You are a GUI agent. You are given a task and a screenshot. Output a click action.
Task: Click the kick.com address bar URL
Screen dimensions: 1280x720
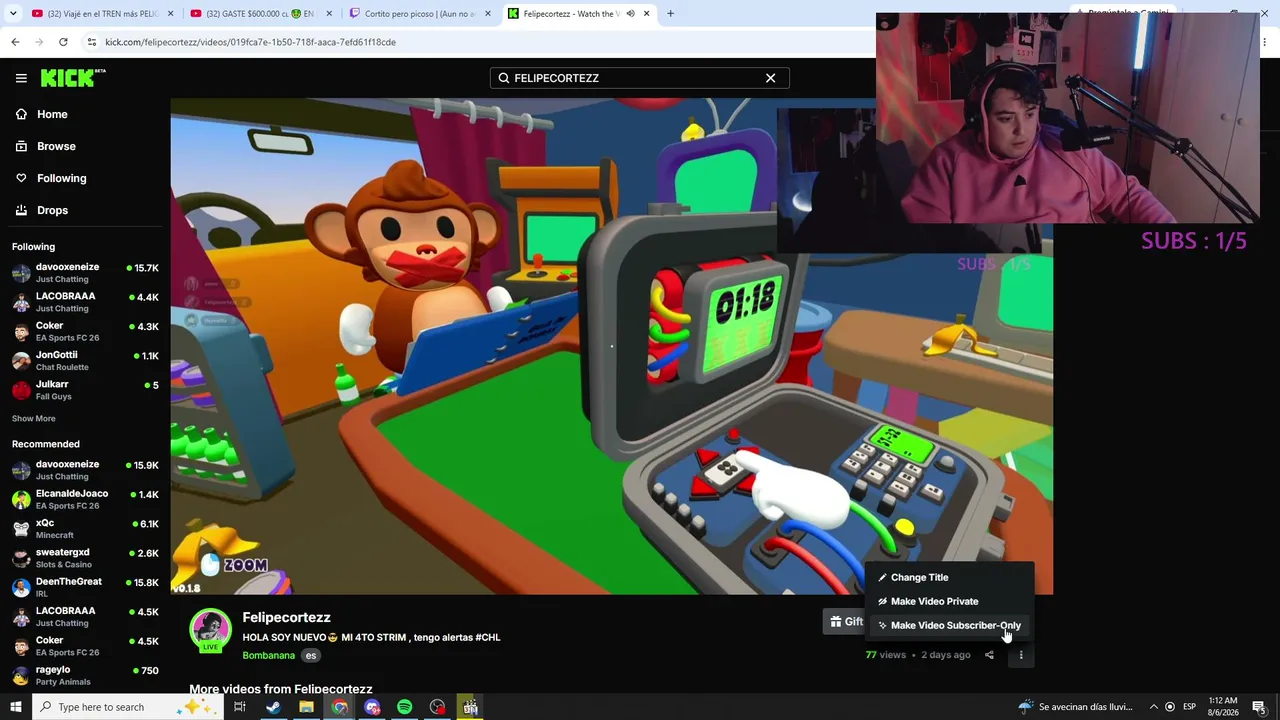pos(250,42)
